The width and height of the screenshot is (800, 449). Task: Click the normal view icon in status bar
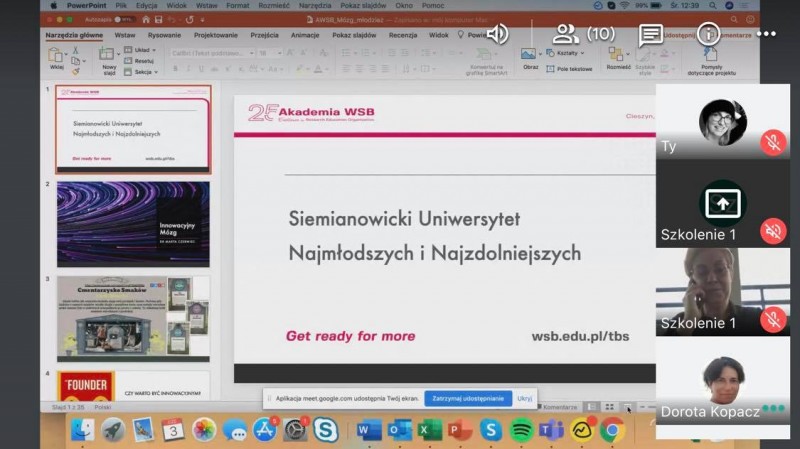591,407
